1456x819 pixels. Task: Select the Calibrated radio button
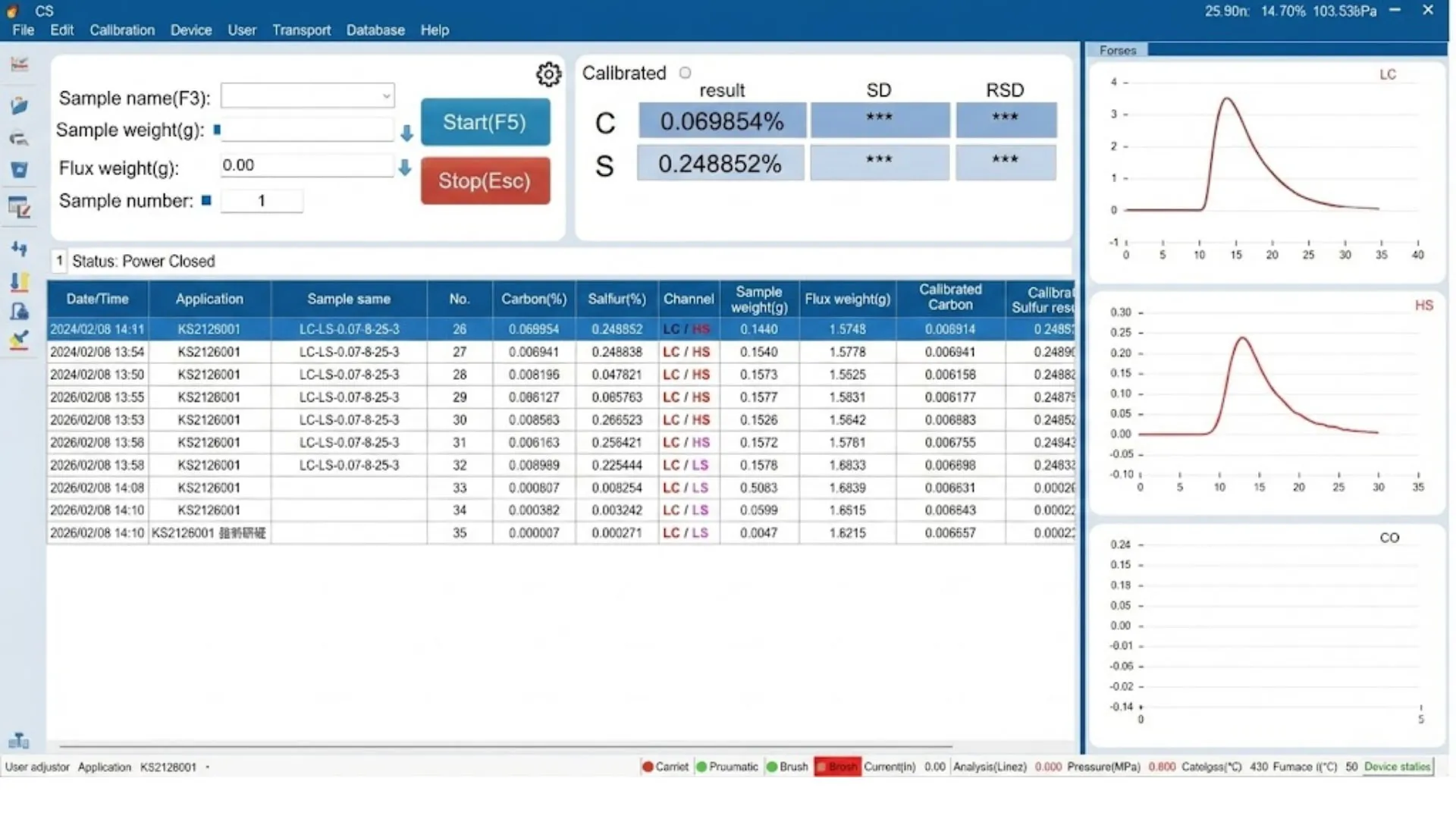(685, 72)
